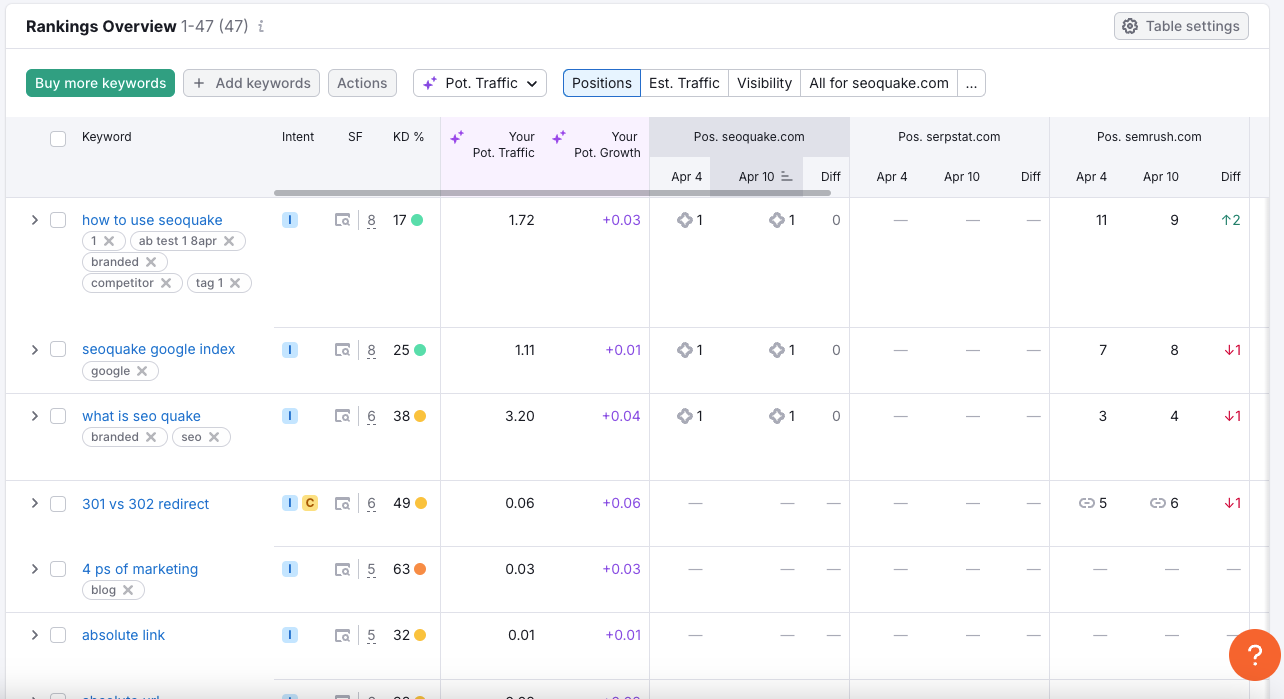Switch to the Est. Traffic tab
Screen dimensions: 1284x699
pos(684,83)
